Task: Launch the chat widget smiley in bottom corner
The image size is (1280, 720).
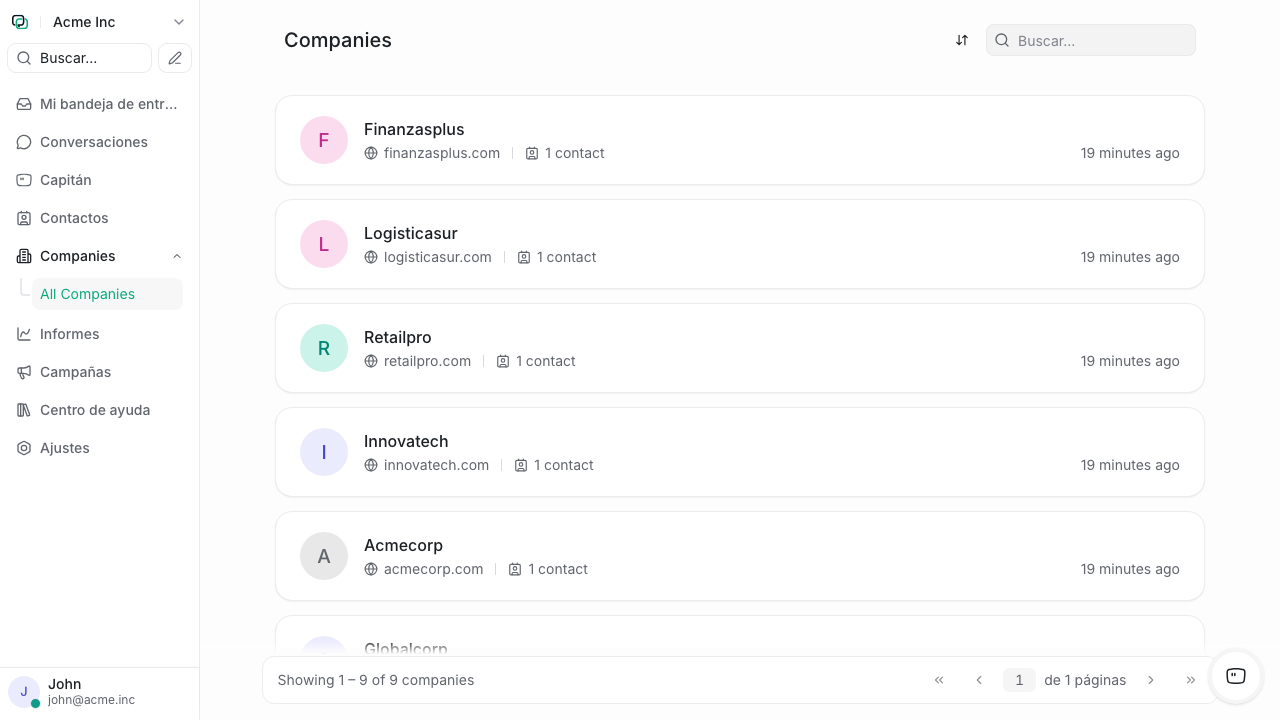Action: point(1235,677)
